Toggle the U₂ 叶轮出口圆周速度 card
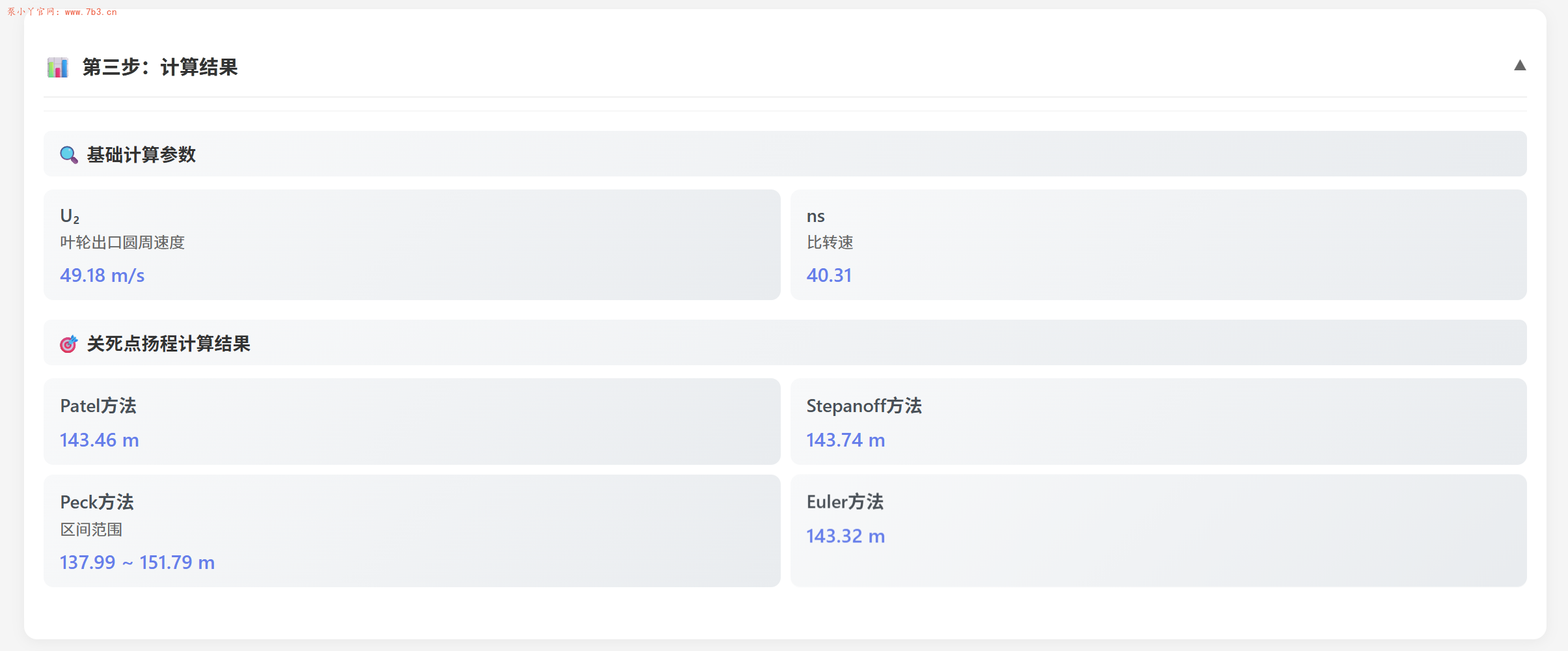 click(x=411, y=245)
